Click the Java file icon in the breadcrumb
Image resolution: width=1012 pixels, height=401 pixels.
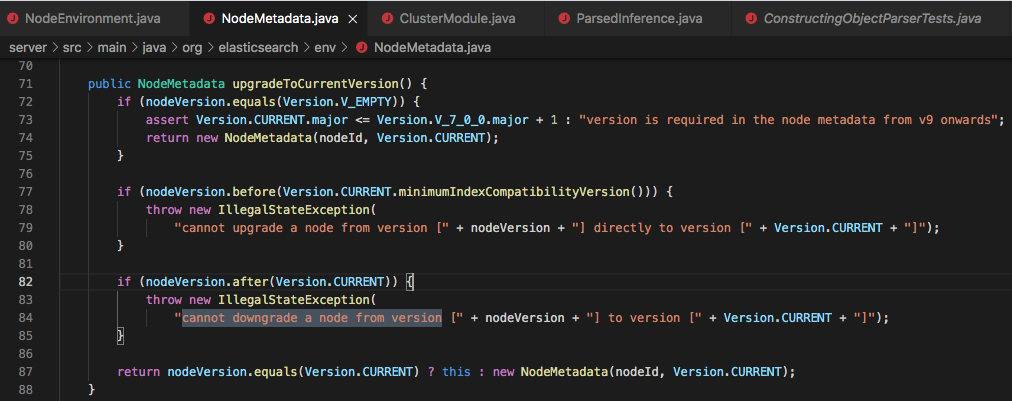point(361,48)
